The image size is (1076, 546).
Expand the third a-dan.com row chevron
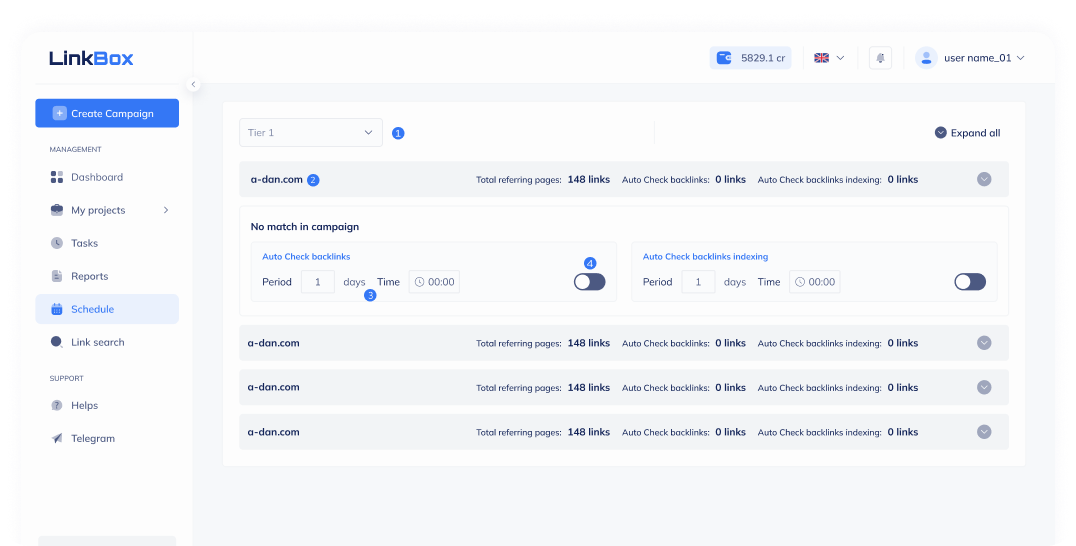pyautogui.click(x=984, y=388)
